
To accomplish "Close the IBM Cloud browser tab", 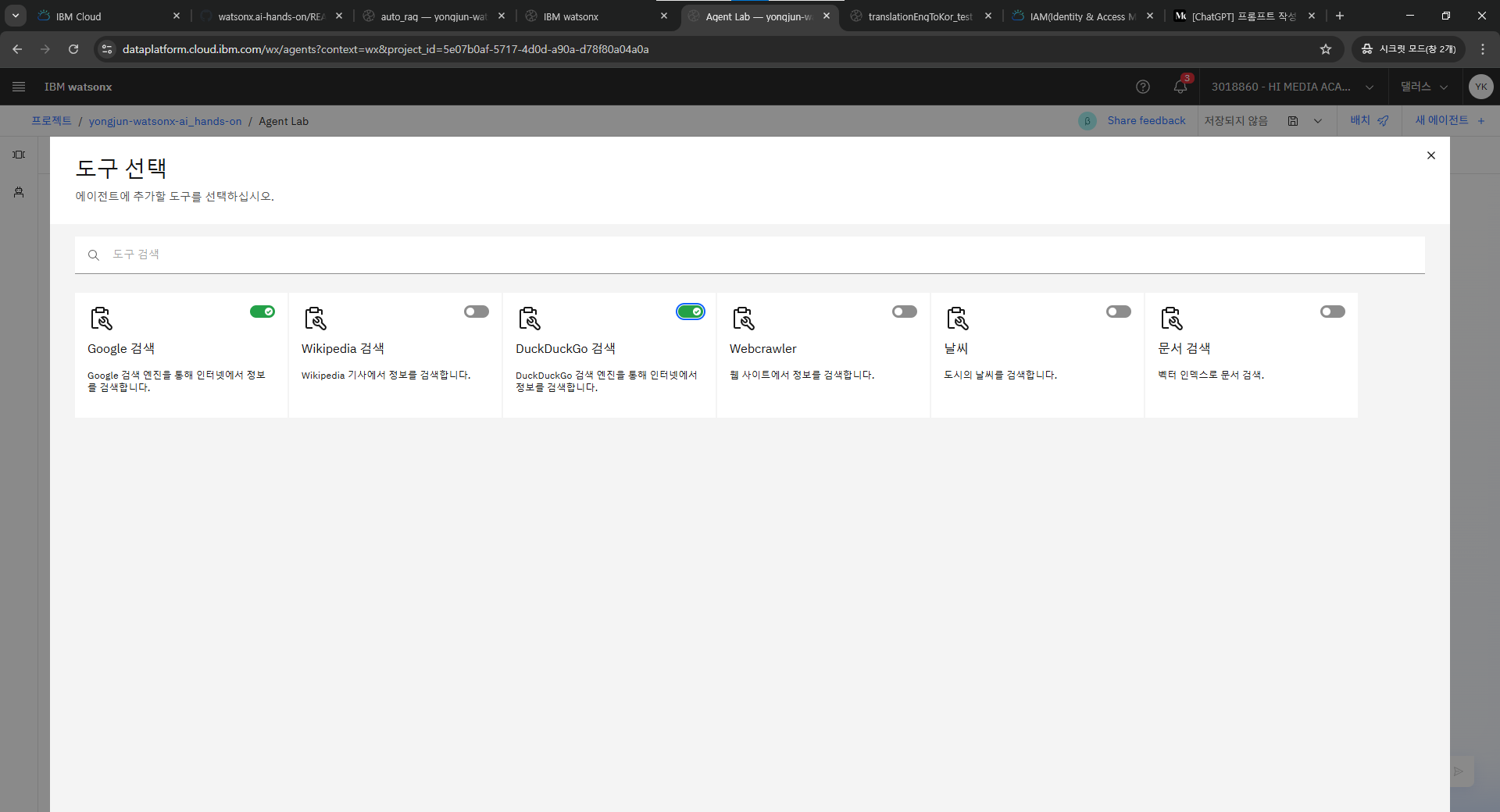I will 177,16.
